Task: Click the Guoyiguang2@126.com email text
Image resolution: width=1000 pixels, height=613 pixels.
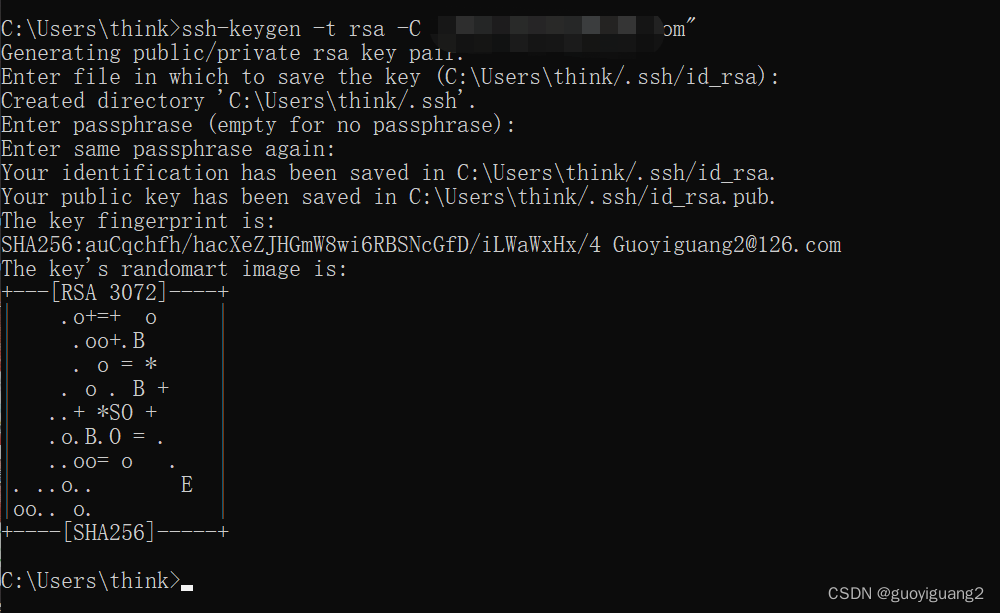Action: pyautogui.click(x=727, y=245)
